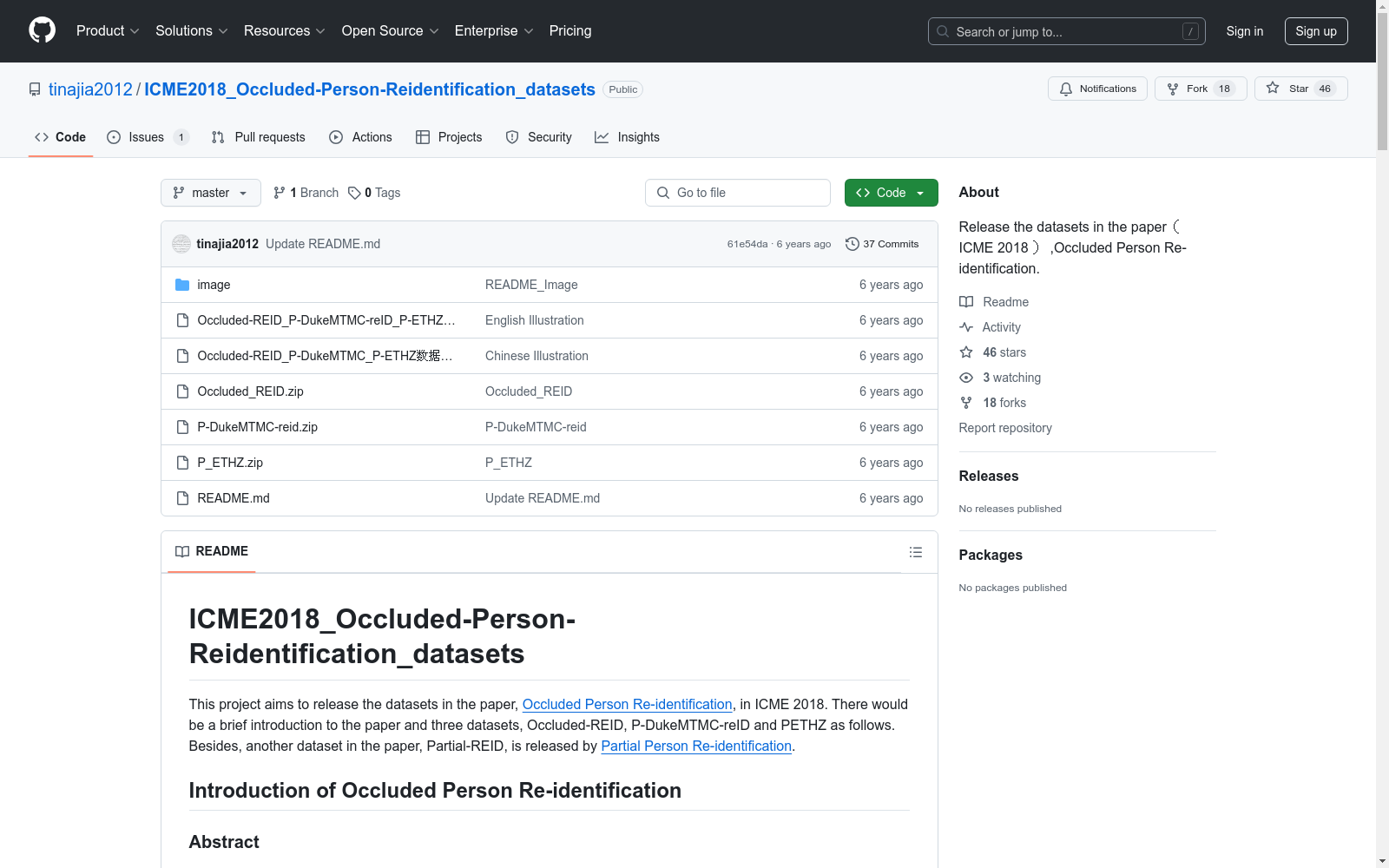Expand the Enterprise menu
Image resolution: width=1389 pixels, height=868 pixels.
pos(494,31)
